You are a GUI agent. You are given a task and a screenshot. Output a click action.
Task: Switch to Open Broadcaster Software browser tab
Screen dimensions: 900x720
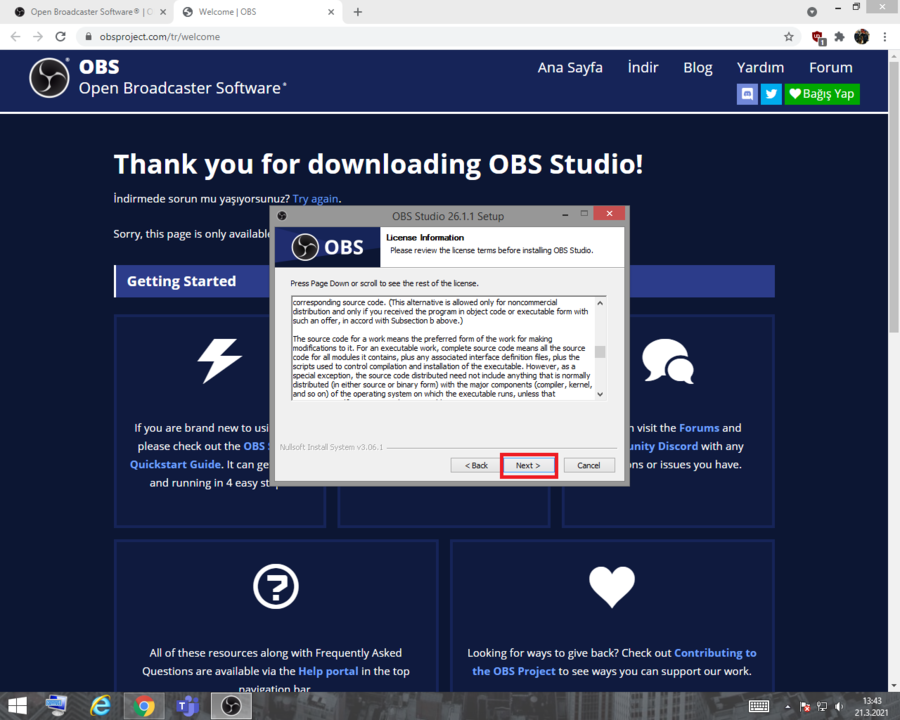pos(91,11)
